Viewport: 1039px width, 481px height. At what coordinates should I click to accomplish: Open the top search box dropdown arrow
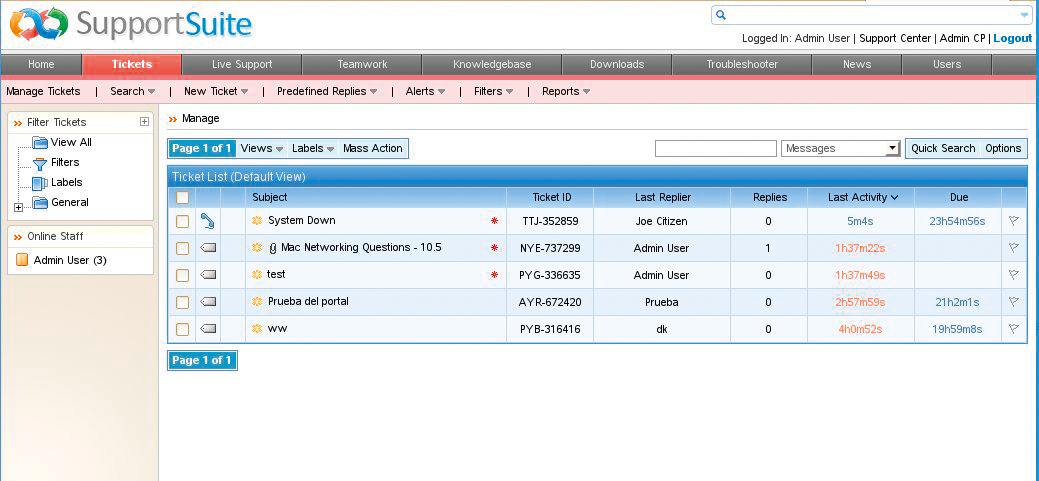1024,15
